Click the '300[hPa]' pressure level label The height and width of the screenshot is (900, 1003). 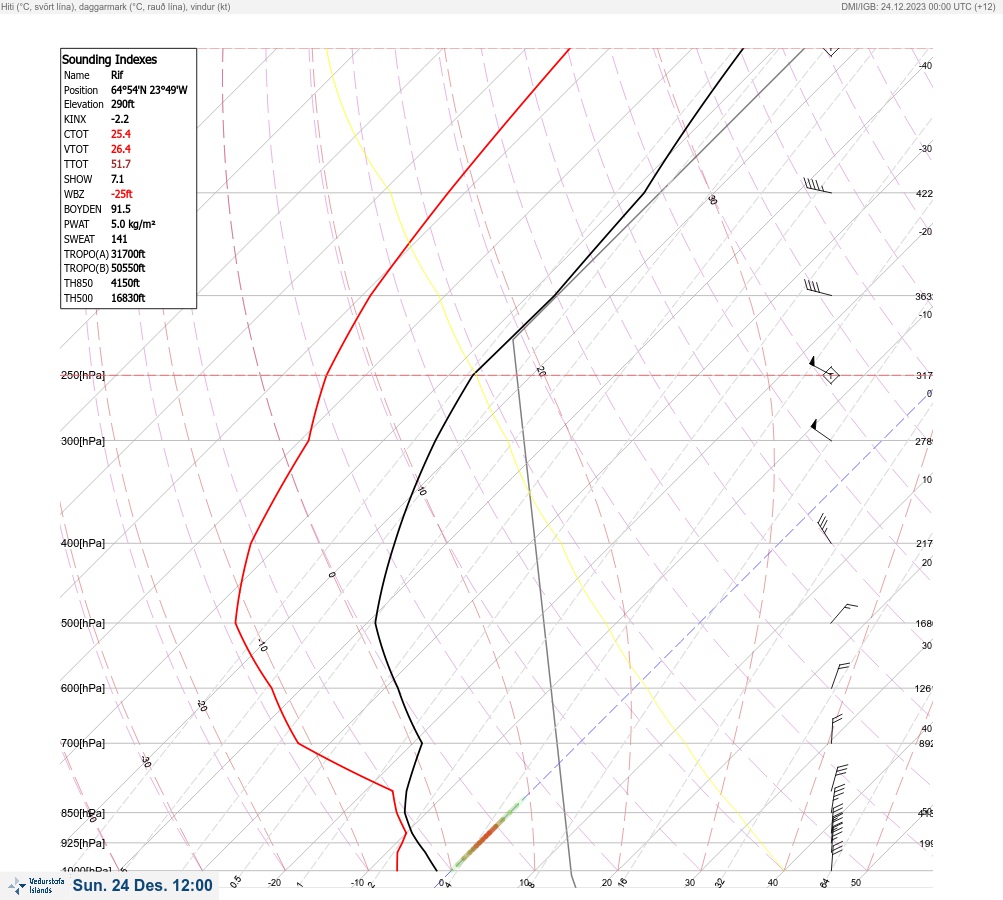pos(83,441)
